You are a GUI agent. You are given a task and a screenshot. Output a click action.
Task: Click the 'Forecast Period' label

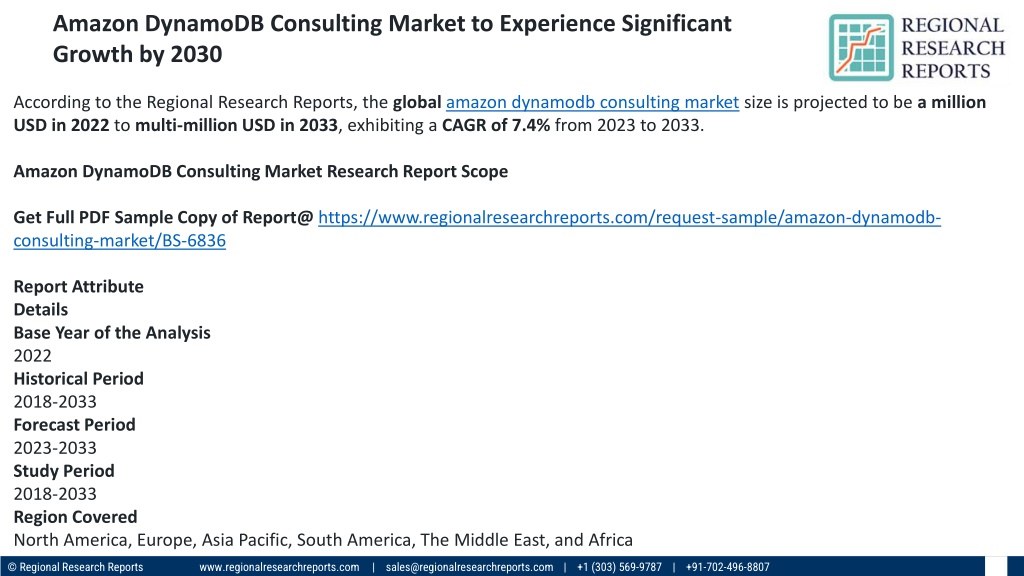[74, 425]
